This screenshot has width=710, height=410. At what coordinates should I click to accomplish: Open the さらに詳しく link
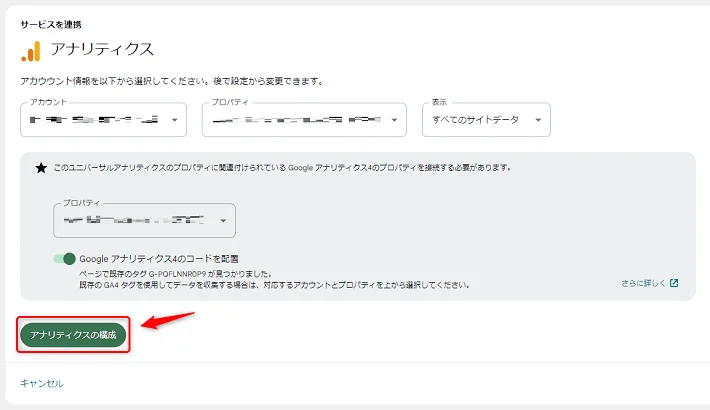point(642,283)
